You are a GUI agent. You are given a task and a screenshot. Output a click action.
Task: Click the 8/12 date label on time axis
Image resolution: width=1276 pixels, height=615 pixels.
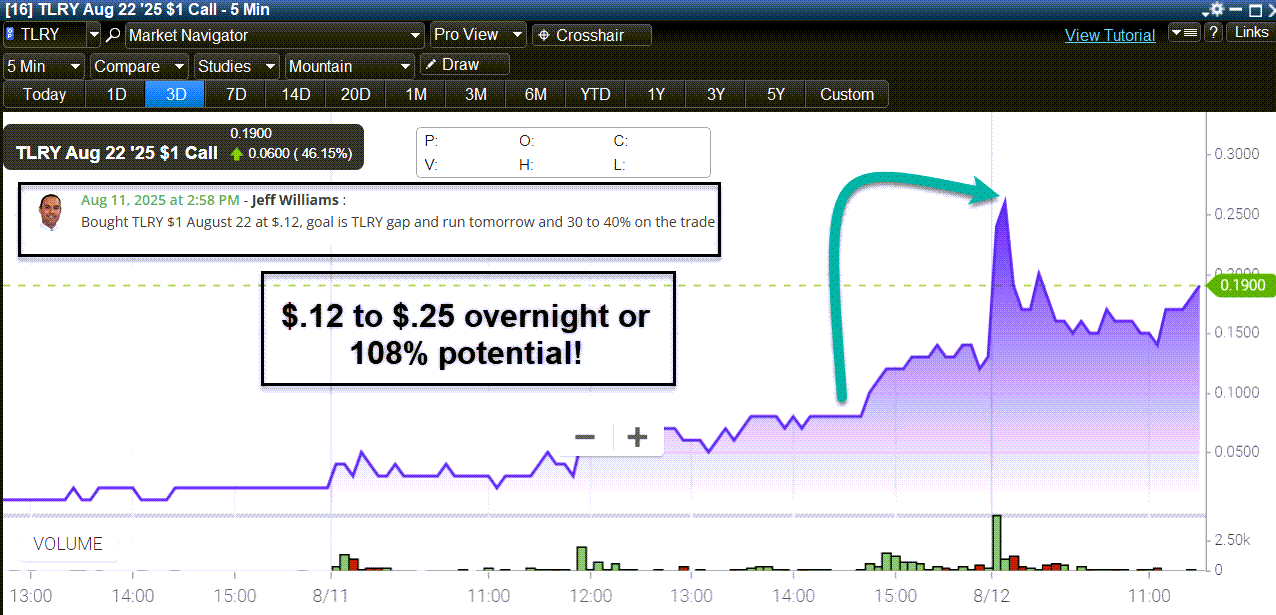991,596
